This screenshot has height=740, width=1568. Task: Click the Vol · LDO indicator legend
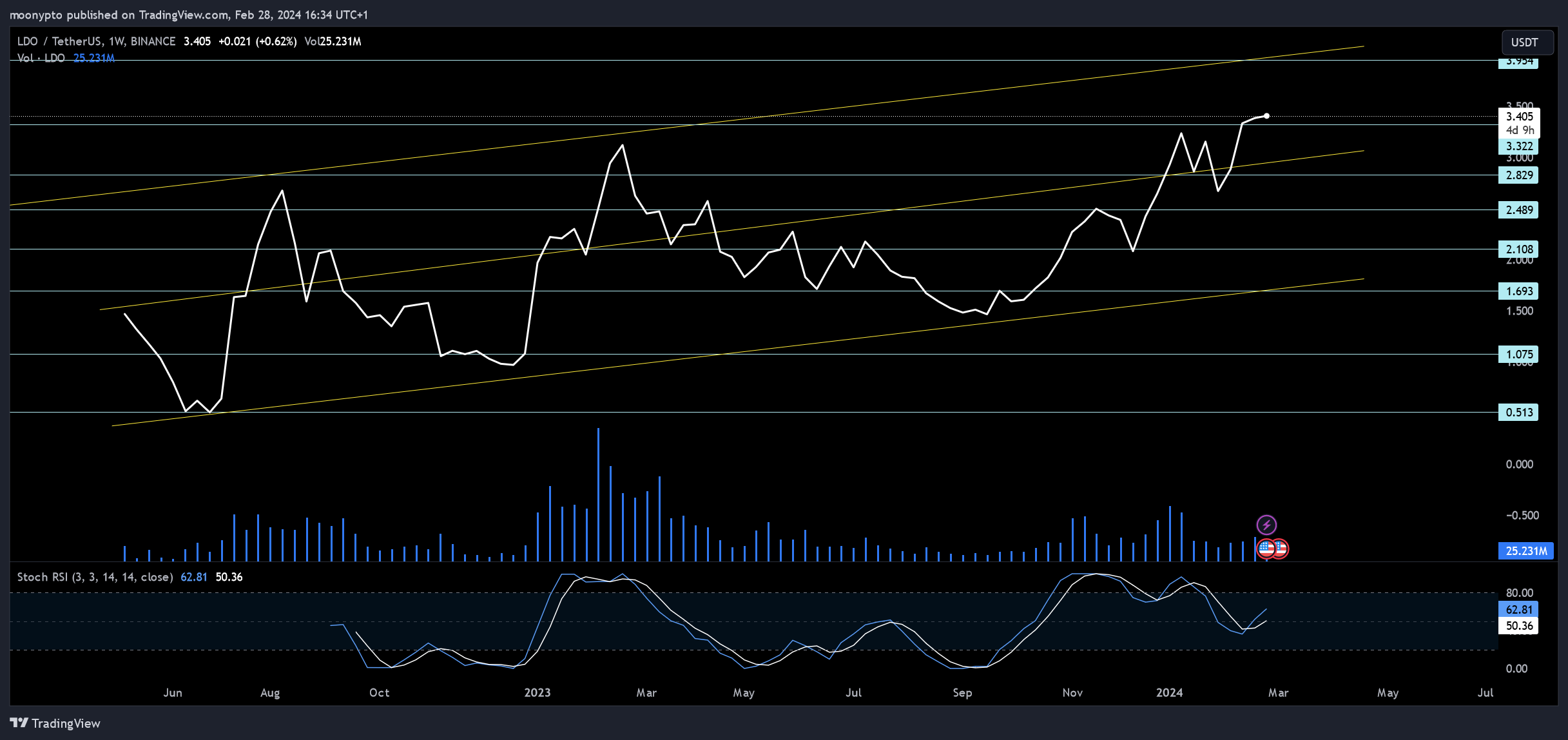click(41, 58)
